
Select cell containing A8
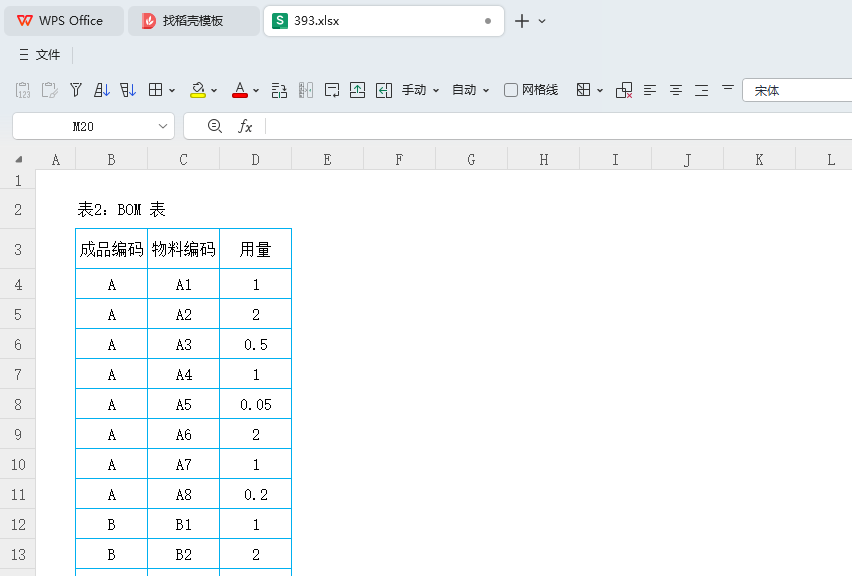coord(184,494)
